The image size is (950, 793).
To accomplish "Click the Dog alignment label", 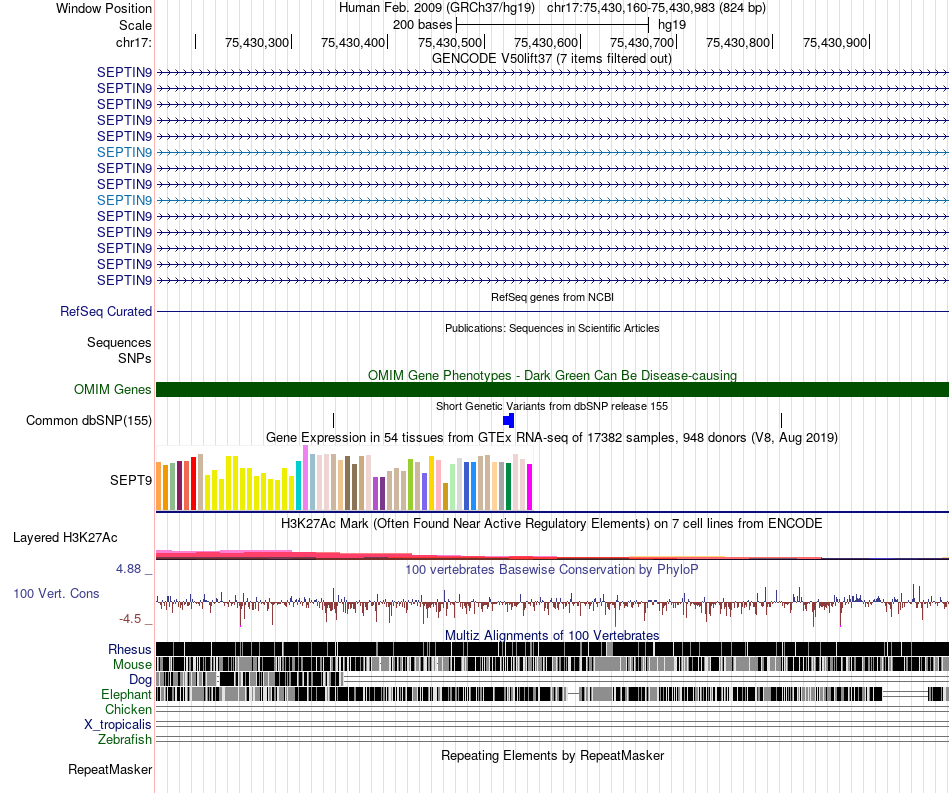I will (141, 680).
